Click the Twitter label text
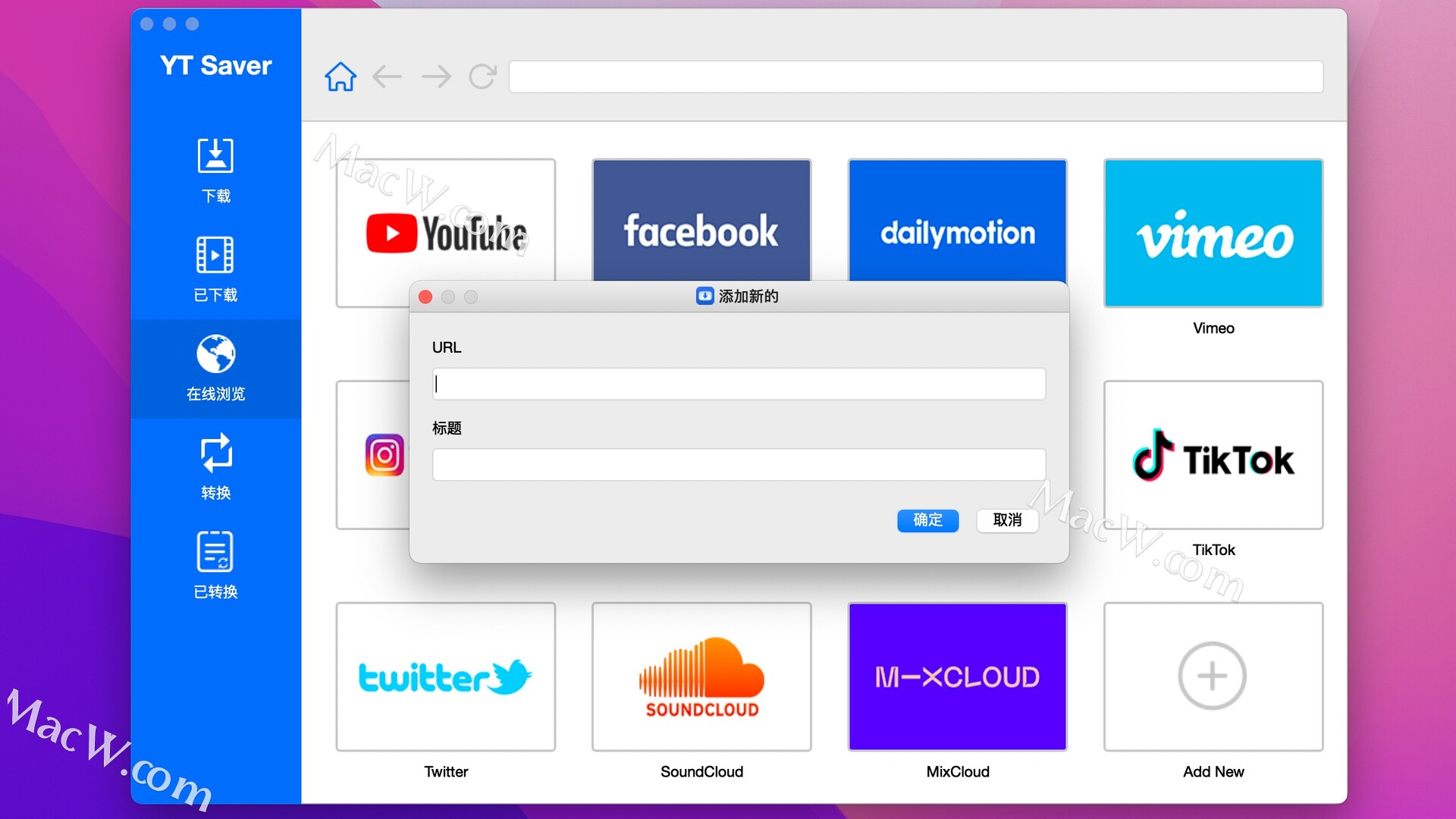 [x=446, y=772]
